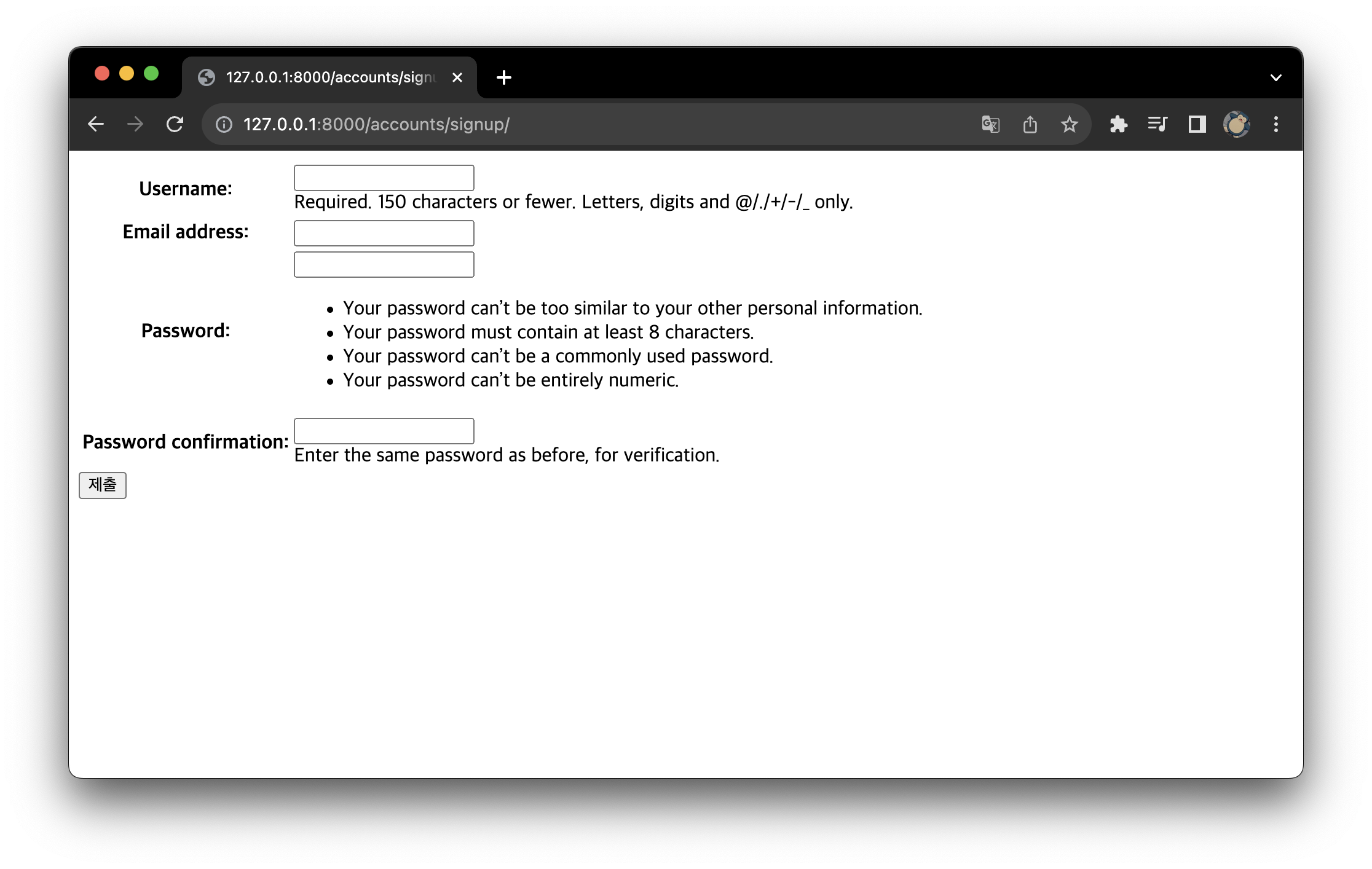Click 'can't be entirely numeric' text

pos(511,380)
